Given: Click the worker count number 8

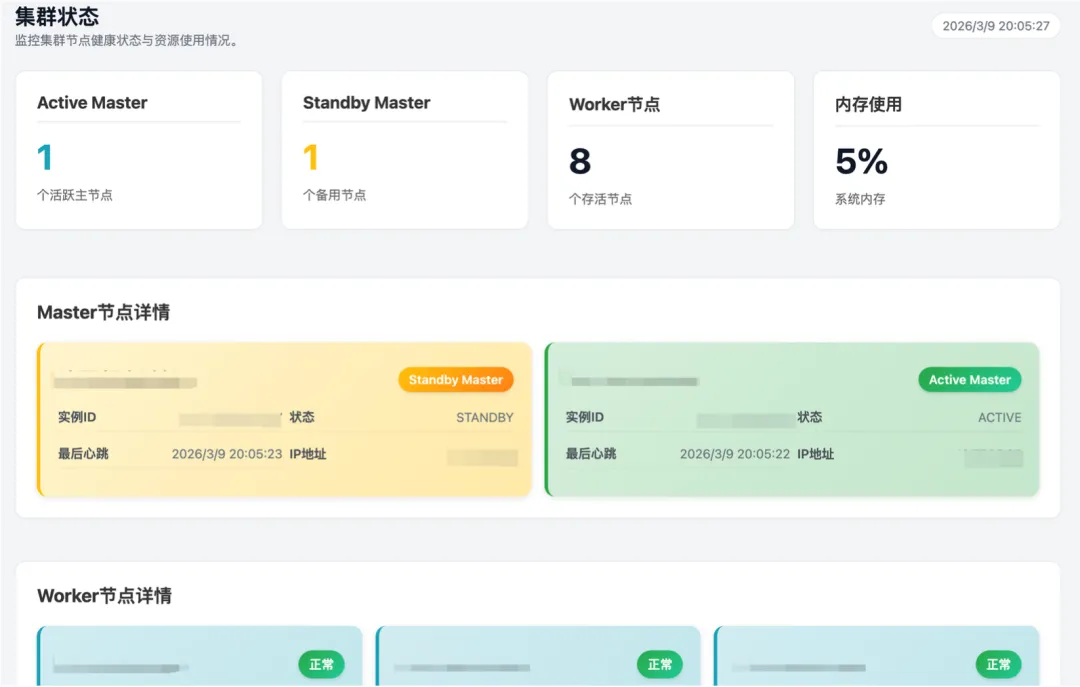Looking at the screenshot, I should pyautogui.click(x=580, y=161).
